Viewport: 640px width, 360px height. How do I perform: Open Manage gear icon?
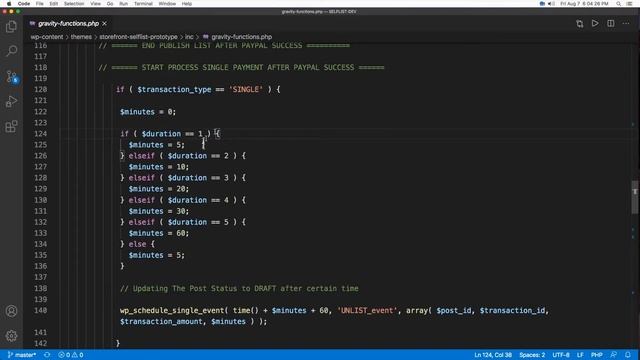pyautogui.click(x=11, y=336)
